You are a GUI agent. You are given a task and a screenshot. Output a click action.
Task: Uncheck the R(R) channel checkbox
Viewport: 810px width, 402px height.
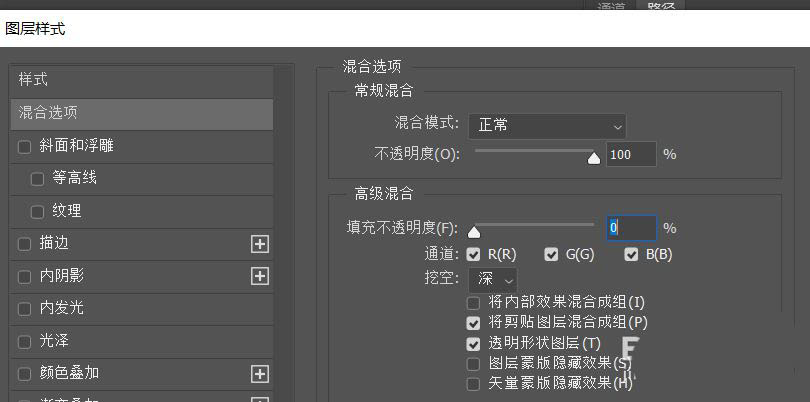[x=473, y=254]
